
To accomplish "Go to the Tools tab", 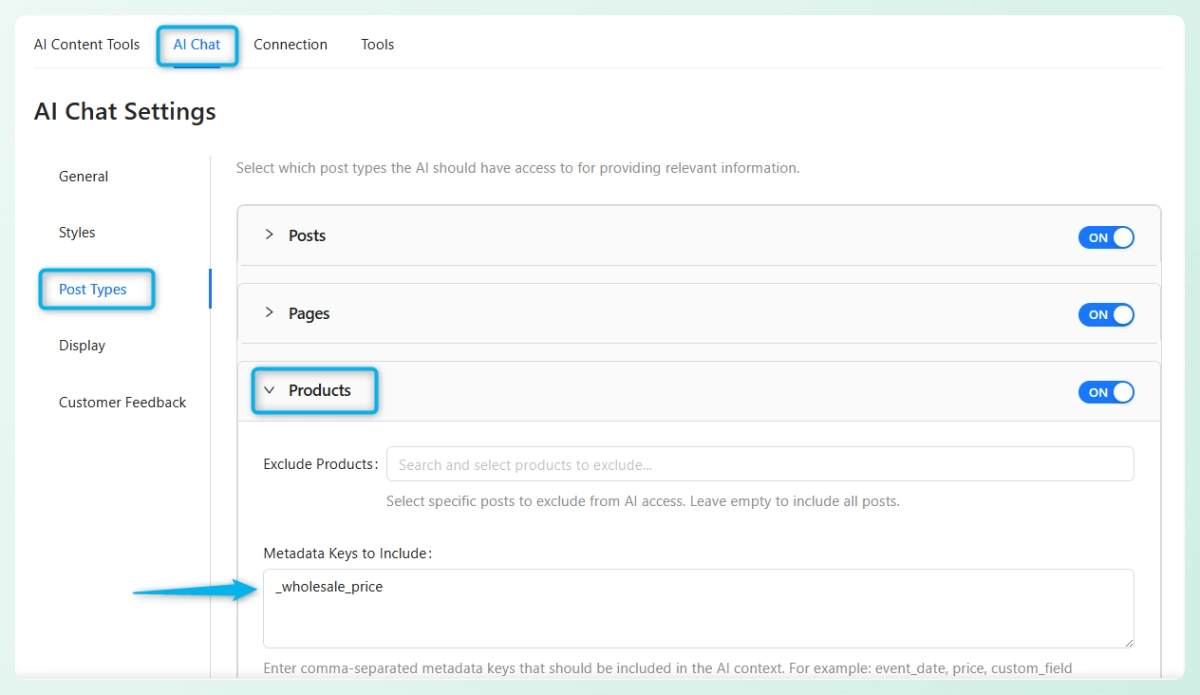I will [x=377, y=44].
